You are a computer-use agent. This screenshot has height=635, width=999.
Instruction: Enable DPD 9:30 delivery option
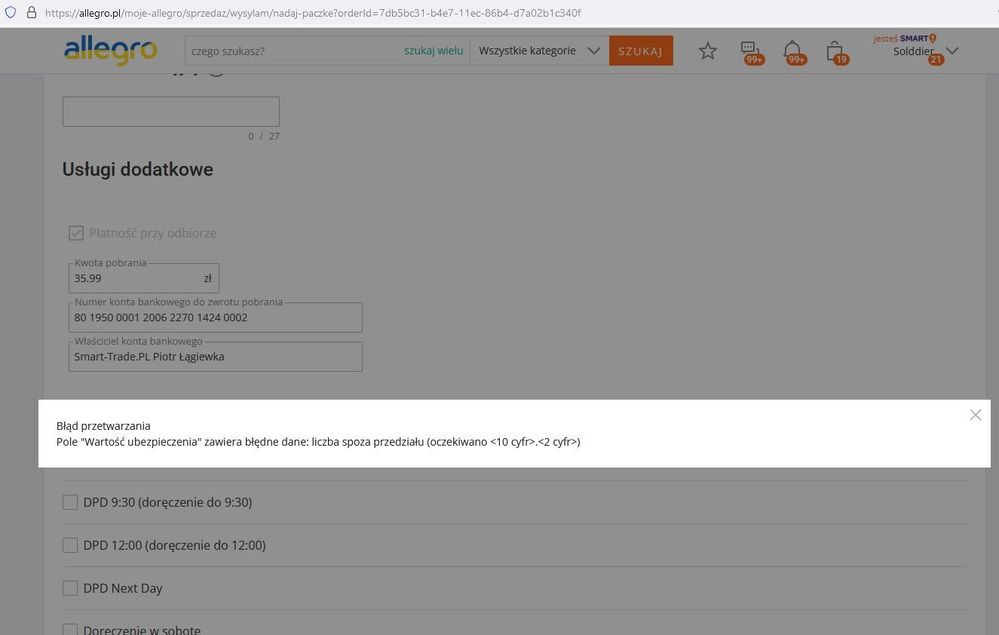(70, 502)
